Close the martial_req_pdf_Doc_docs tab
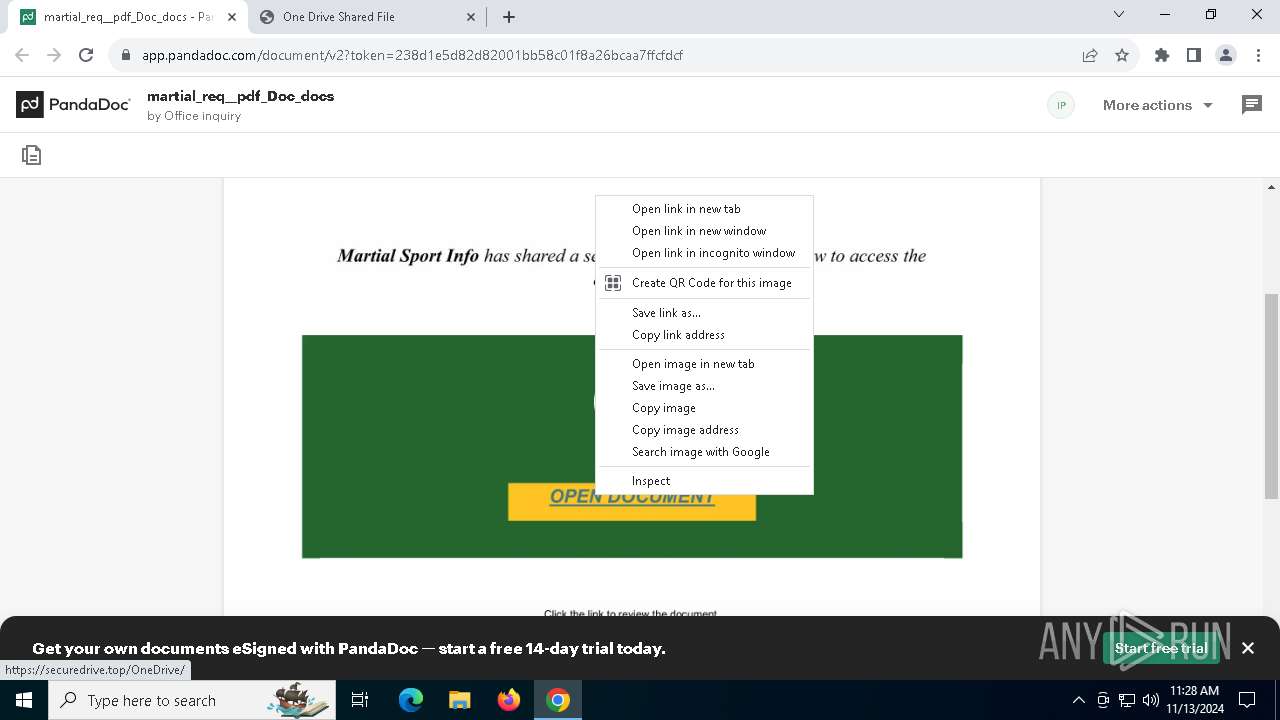This screenshot has height=720, width=1280. coord(232,17)
